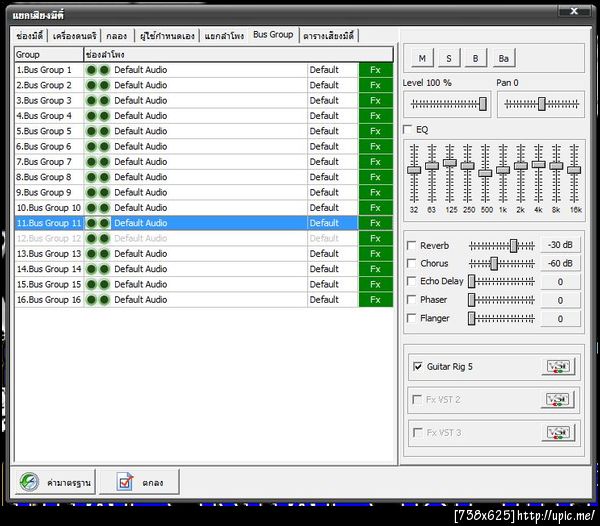Click the green Fx cell of Bus Group 1
The image size is (600, 526).
(375, 70)
